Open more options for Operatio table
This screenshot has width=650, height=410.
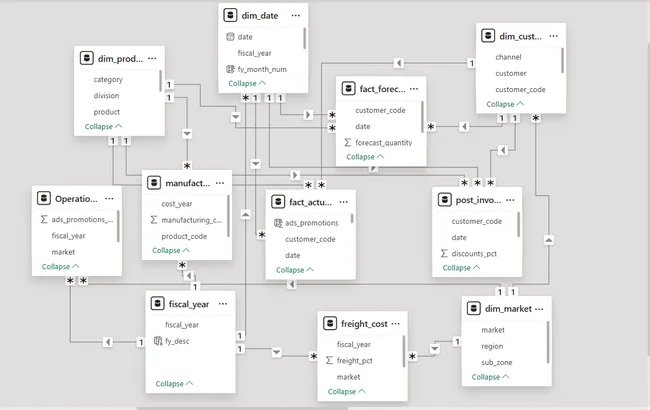point(109,198)
